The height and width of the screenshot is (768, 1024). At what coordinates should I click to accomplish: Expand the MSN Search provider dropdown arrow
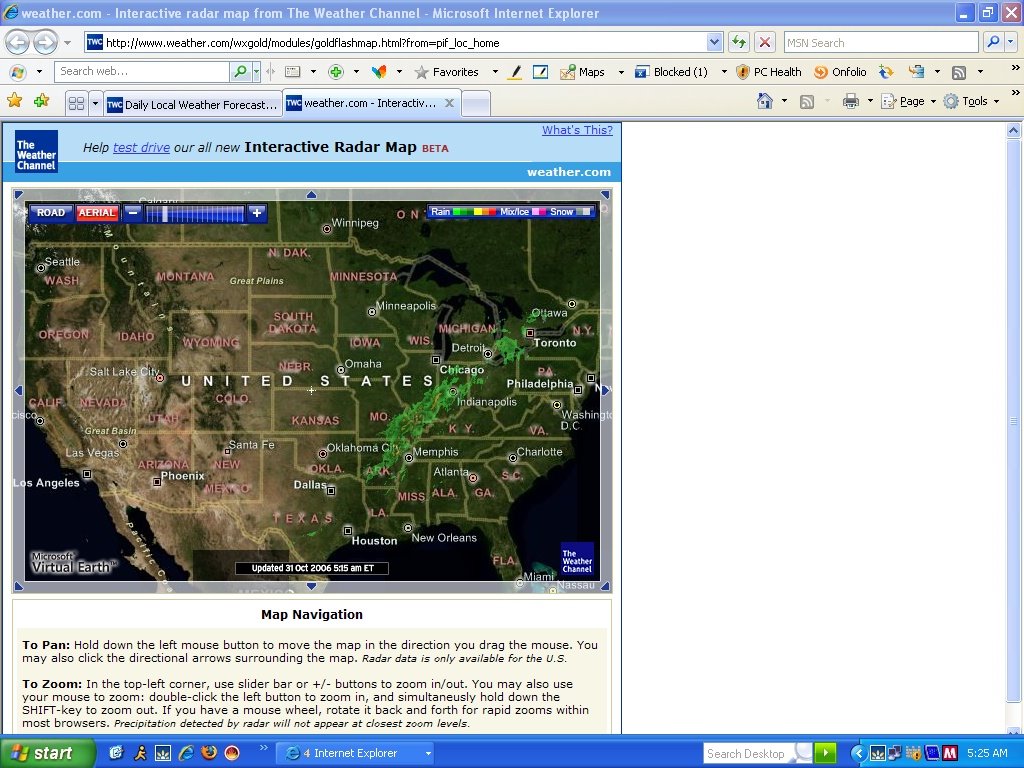pyautogui.click(x=1011, y=42)
